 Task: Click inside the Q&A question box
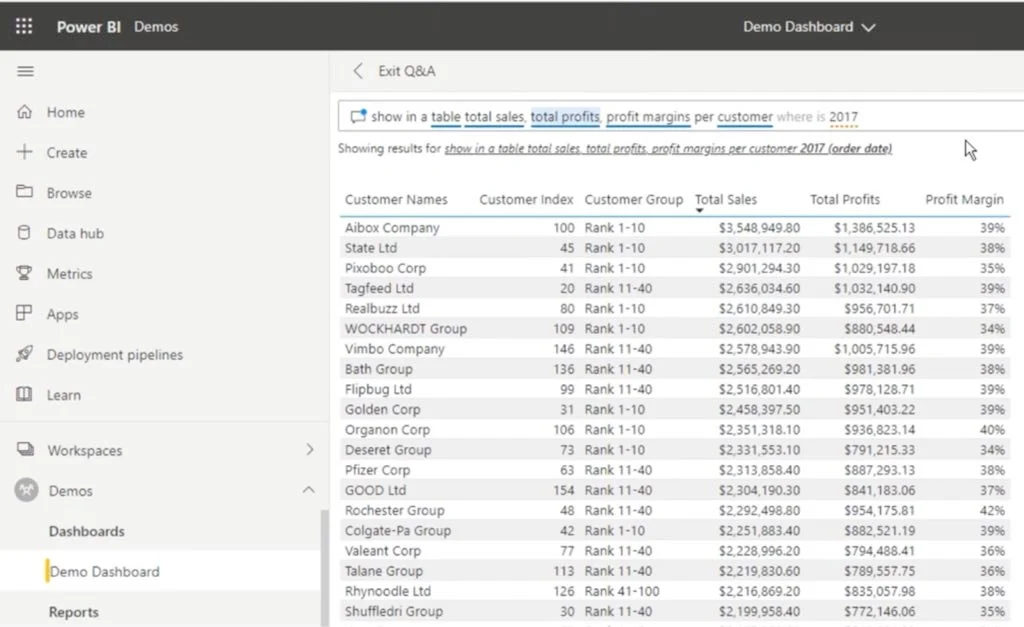681,117
